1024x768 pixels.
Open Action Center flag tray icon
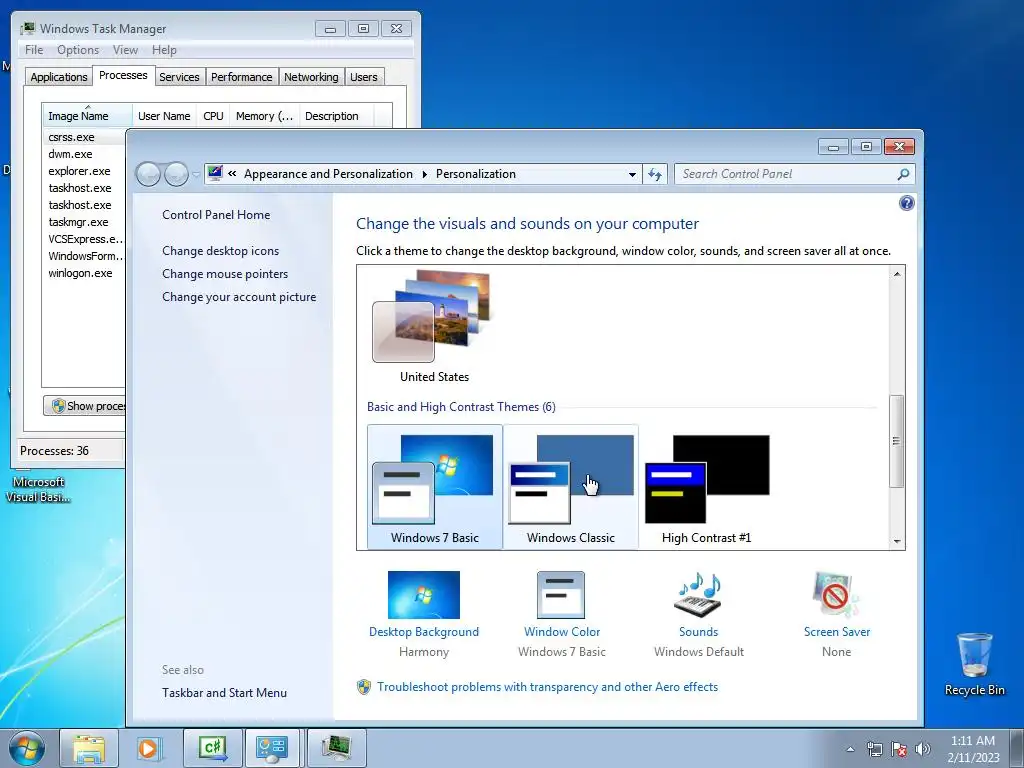(x=899, y=749)
